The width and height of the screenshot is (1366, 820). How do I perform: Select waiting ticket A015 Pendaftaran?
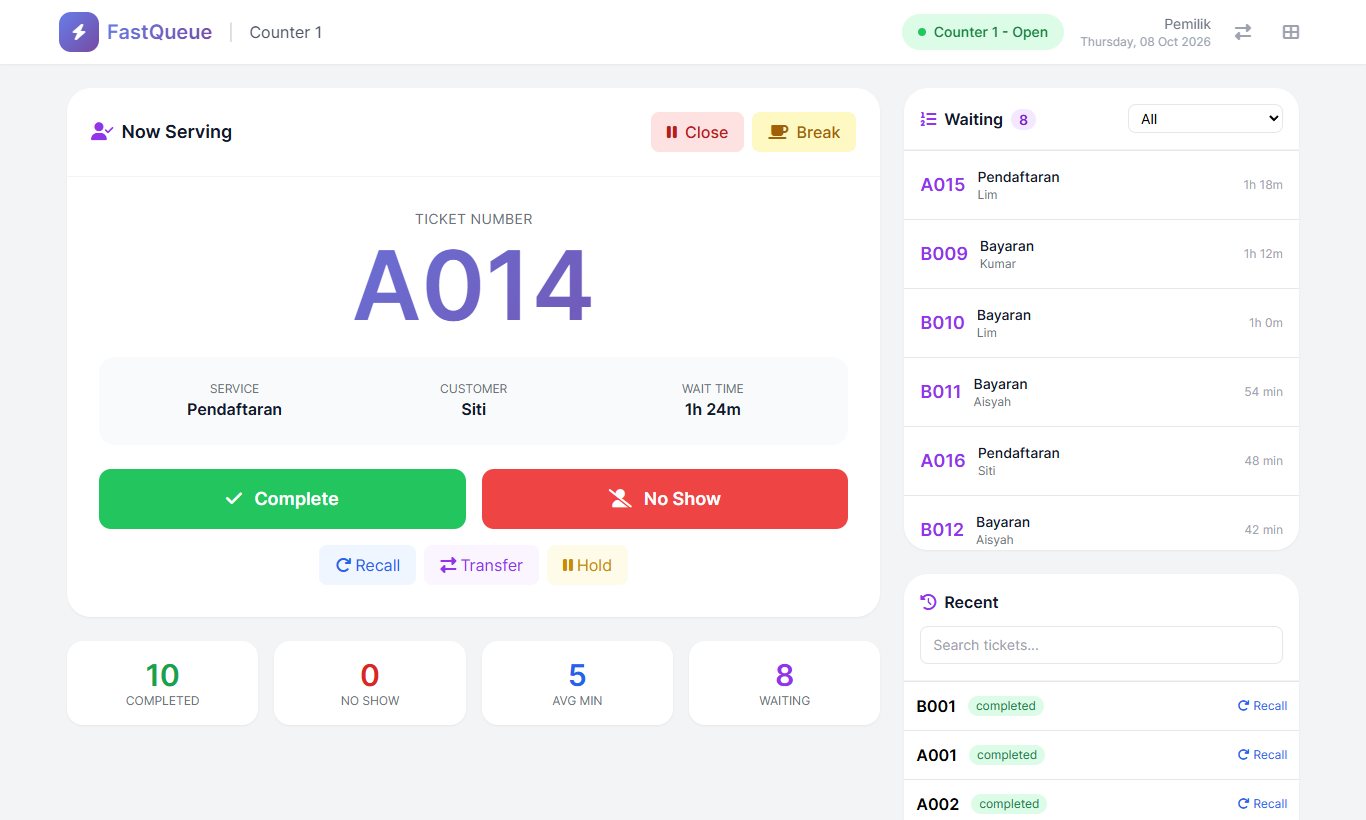tap(1101, 185)
